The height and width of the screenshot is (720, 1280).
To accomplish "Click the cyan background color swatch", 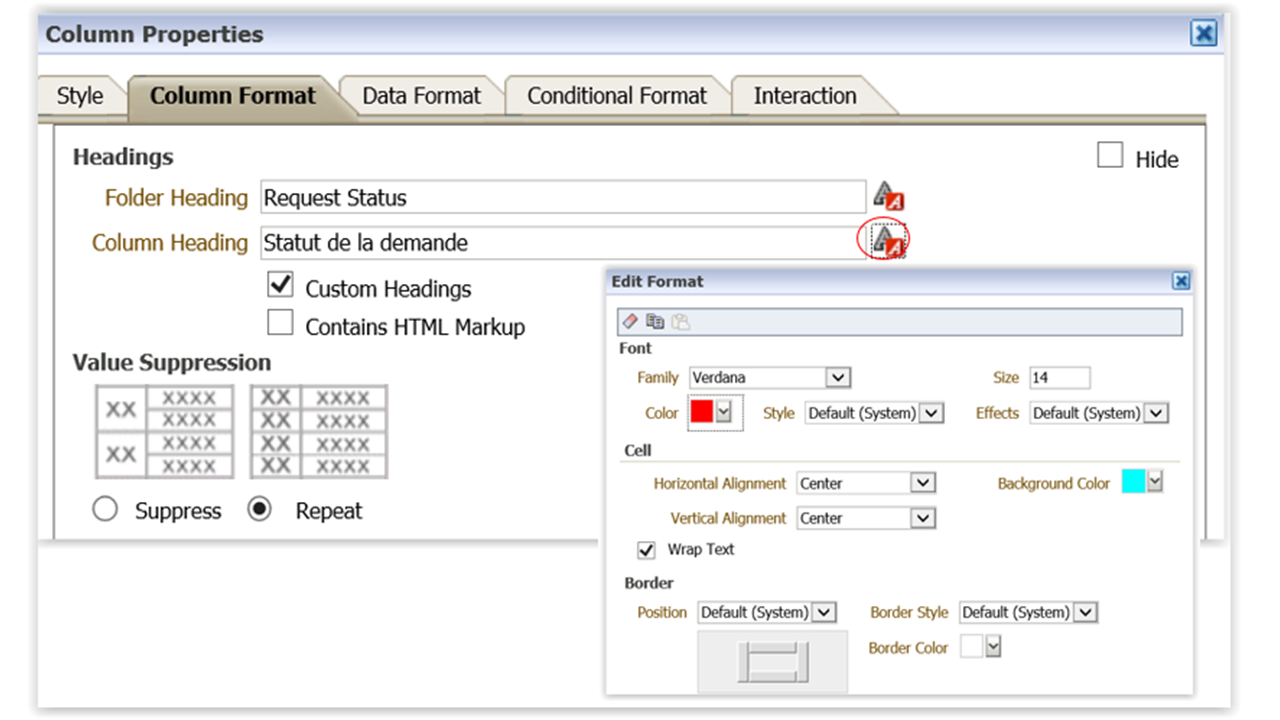I will [1134, 482].
